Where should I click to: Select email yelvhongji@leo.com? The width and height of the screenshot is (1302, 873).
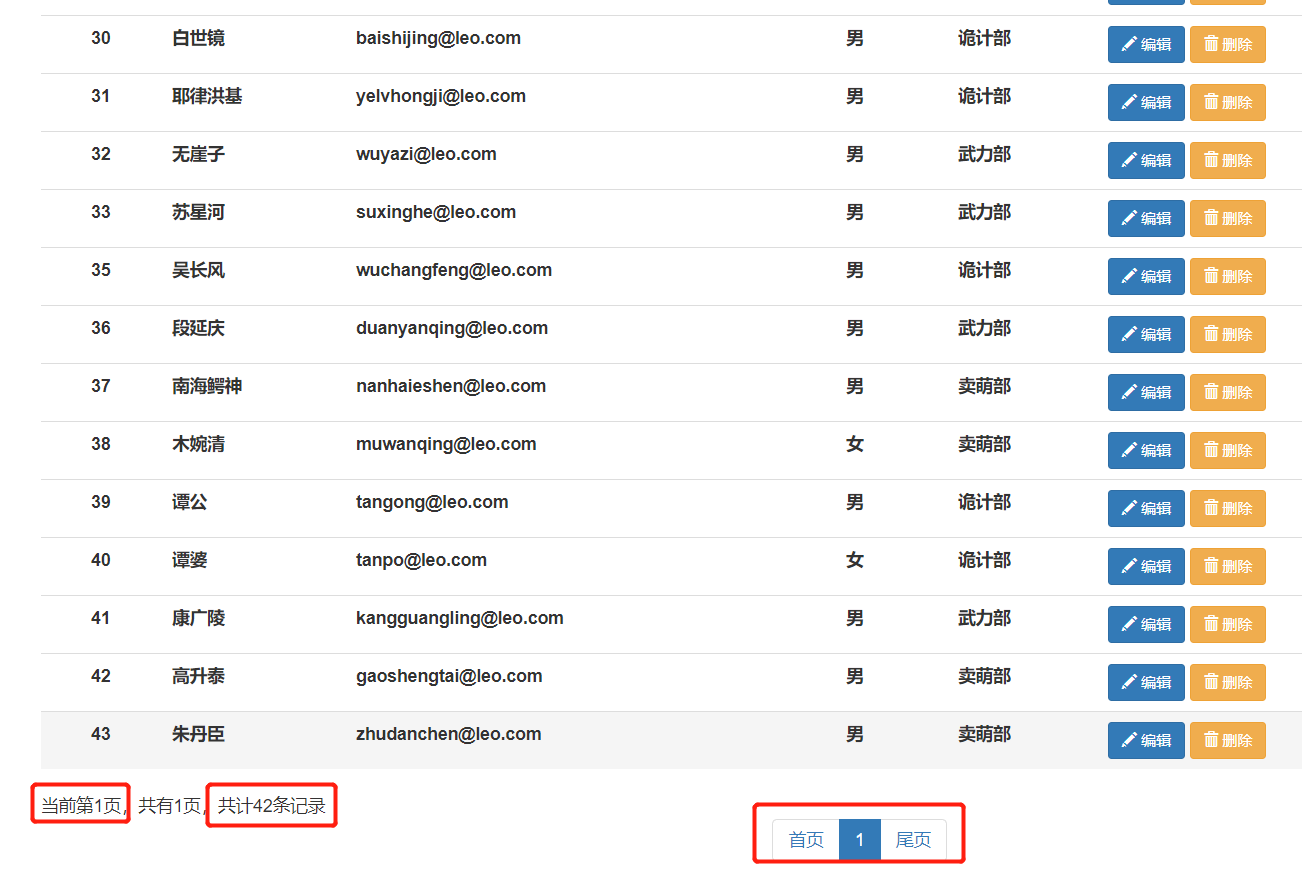coord(441,96)
